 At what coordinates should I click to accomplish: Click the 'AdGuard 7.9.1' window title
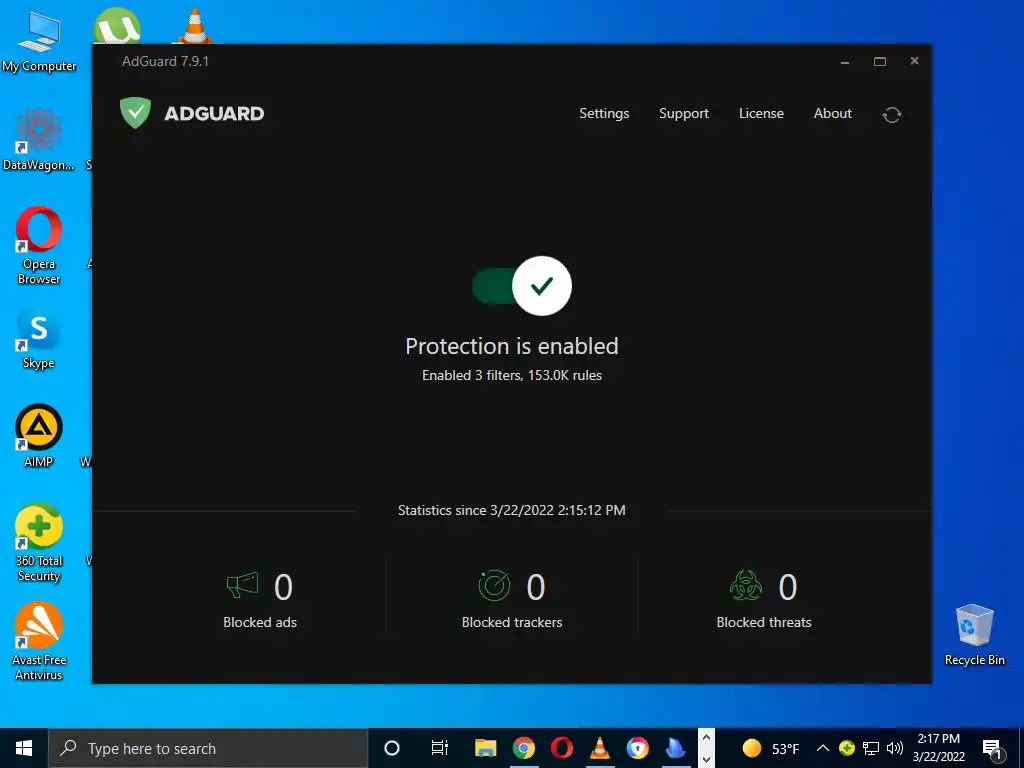[x=165, y=61]
